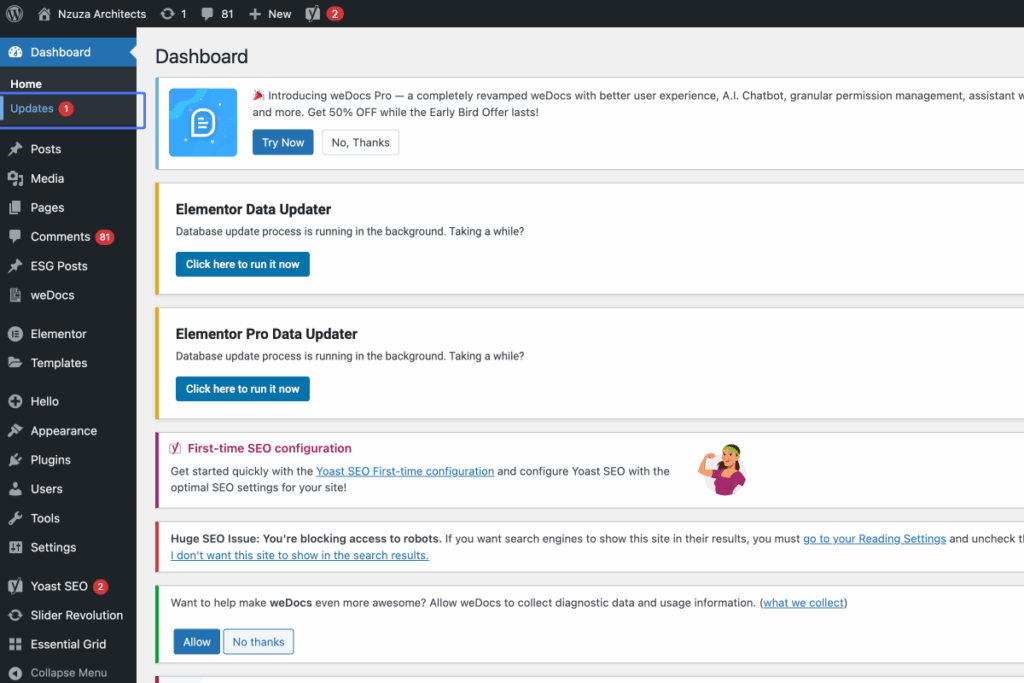Open the Plugins menu item

tap(50, 460)
